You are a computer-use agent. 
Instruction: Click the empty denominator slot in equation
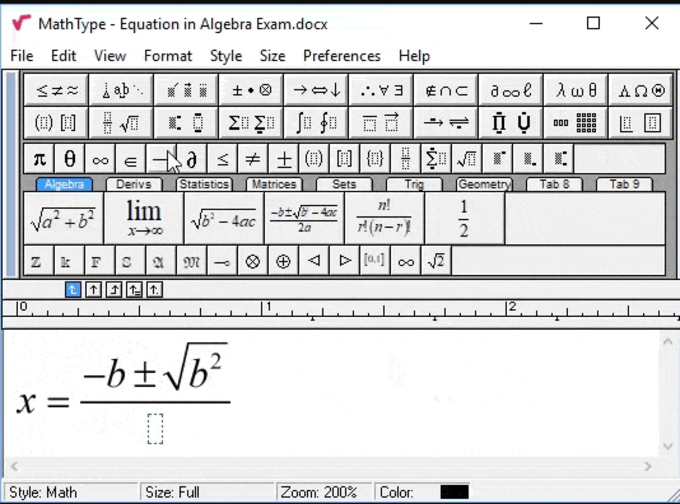pos(155,428)
